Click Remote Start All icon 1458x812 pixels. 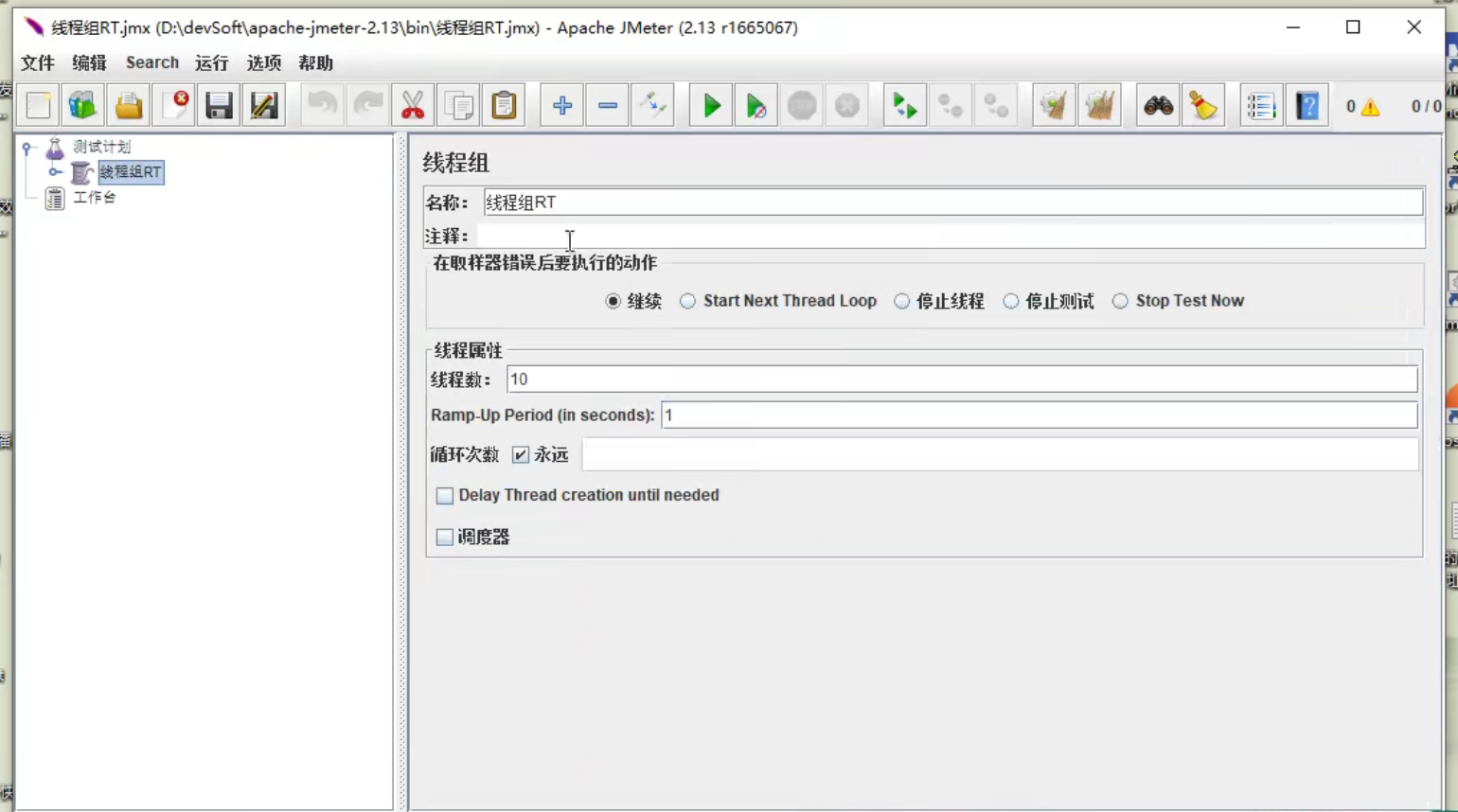click(x=904, y=105)
